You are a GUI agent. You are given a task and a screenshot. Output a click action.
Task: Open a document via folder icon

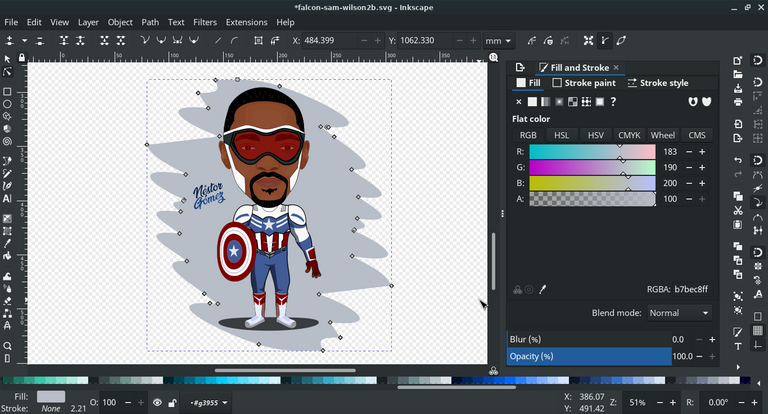tap(738, 74)
